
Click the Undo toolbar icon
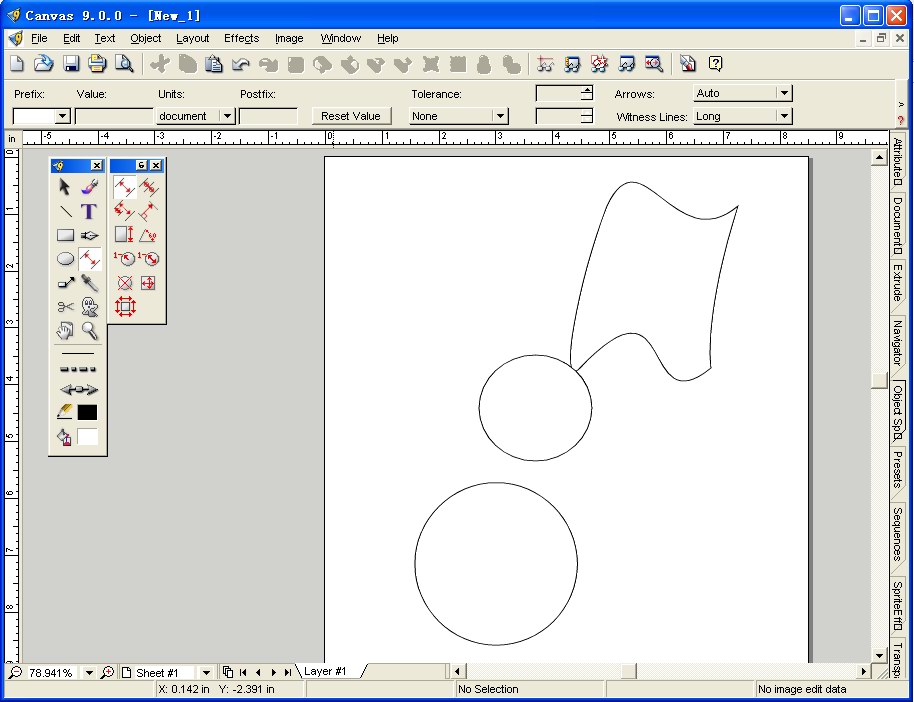point(241,64)
